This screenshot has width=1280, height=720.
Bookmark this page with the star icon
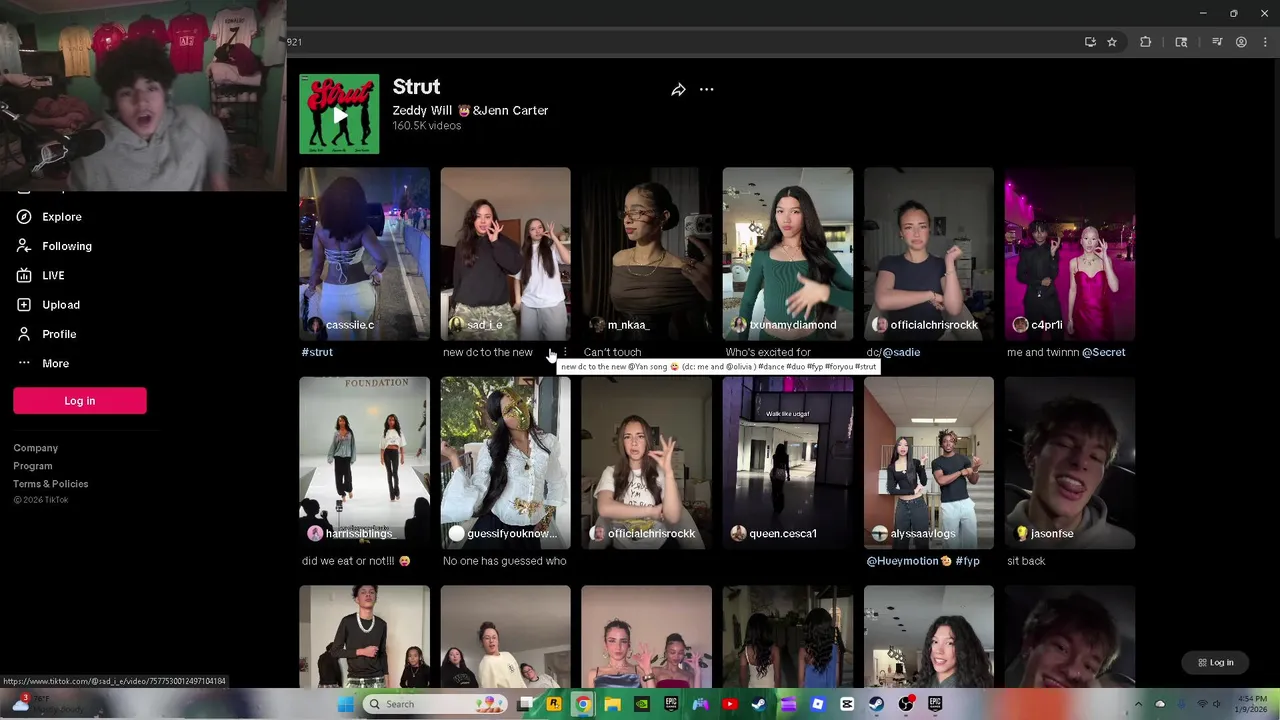pos(1112,42)
